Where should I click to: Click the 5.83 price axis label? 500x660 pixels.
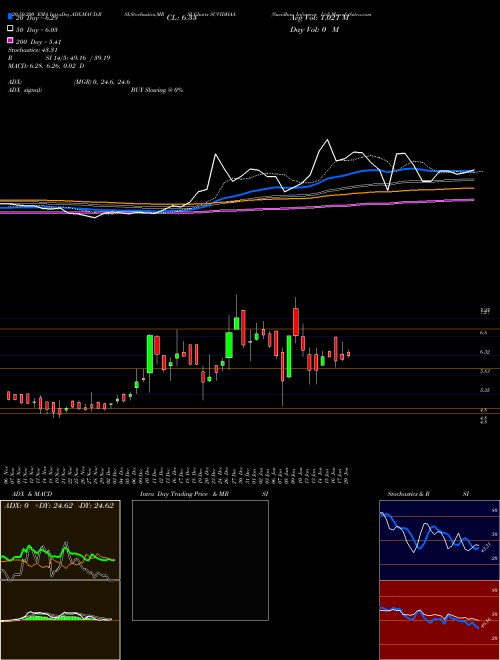[484, 371]
